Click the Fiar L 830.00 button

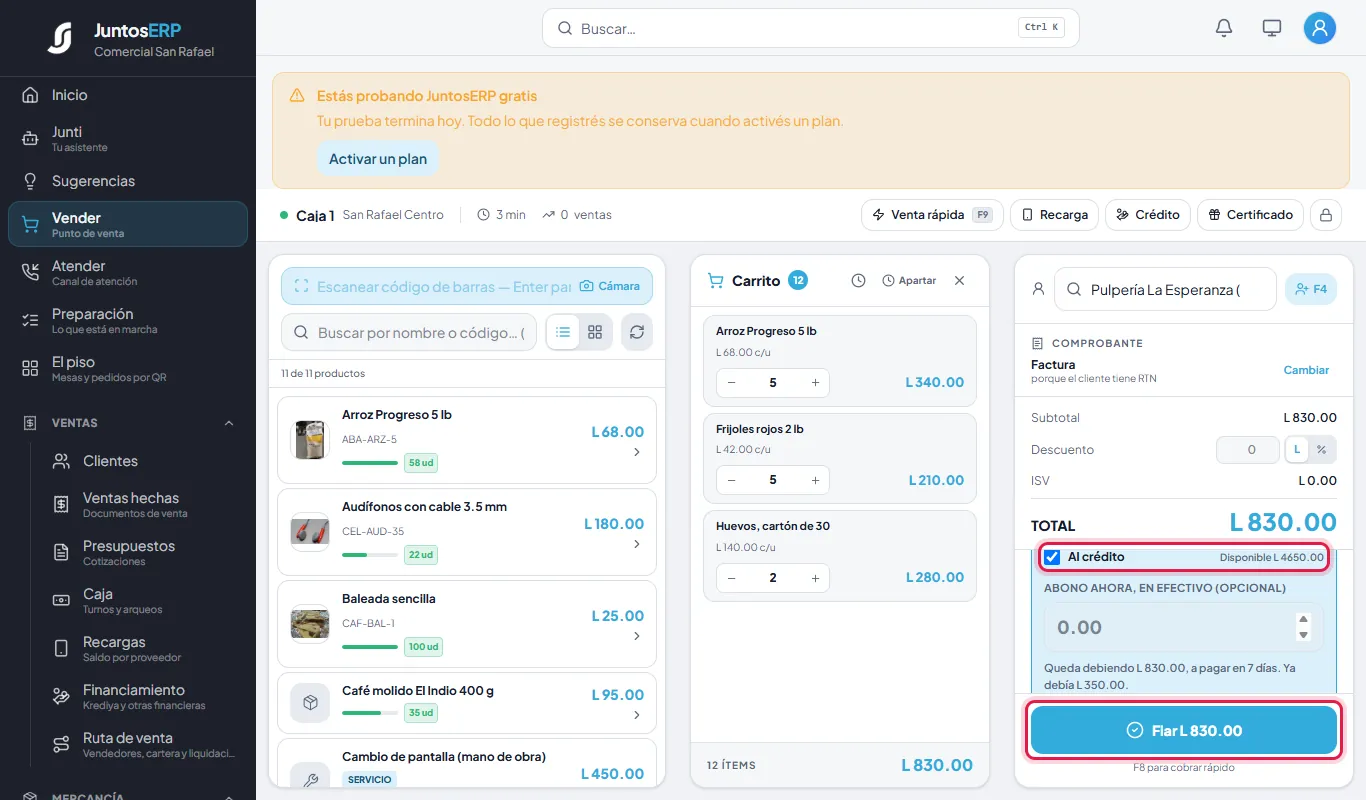(x=1184, y=731)
